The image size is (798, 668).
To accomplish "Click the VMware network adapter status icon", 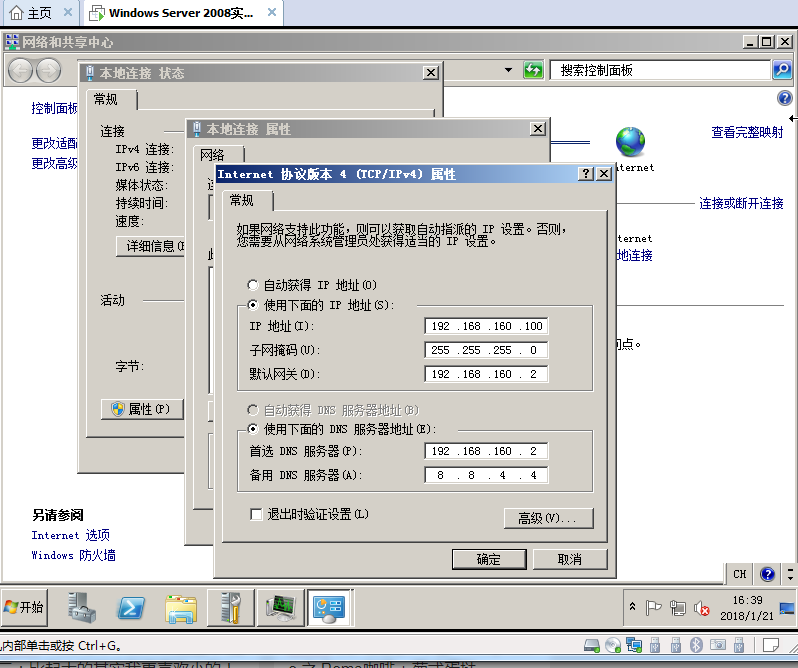I will (634, 645).
